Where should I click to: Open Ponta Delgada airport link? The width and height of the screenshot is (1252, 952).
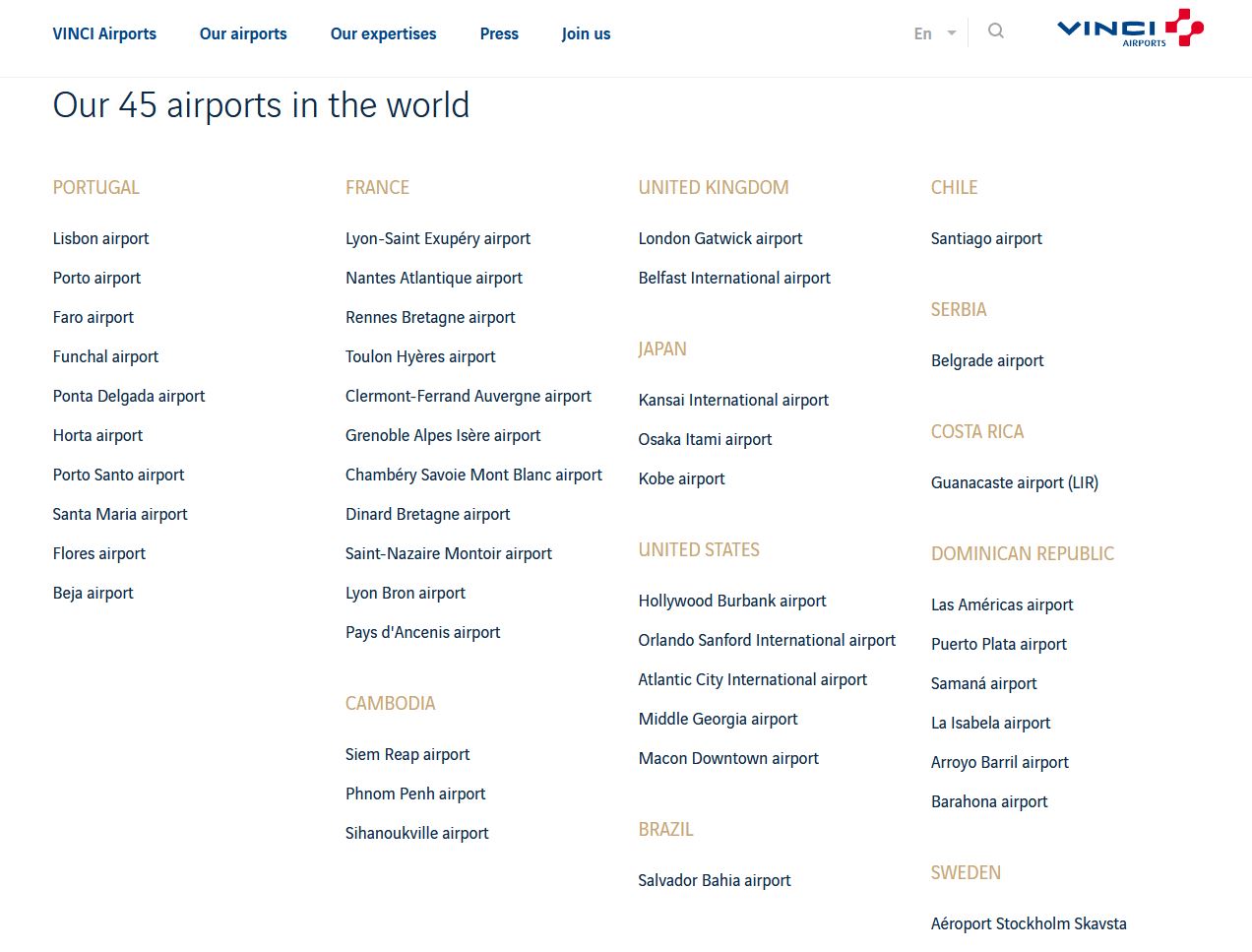tap(129, 396)
